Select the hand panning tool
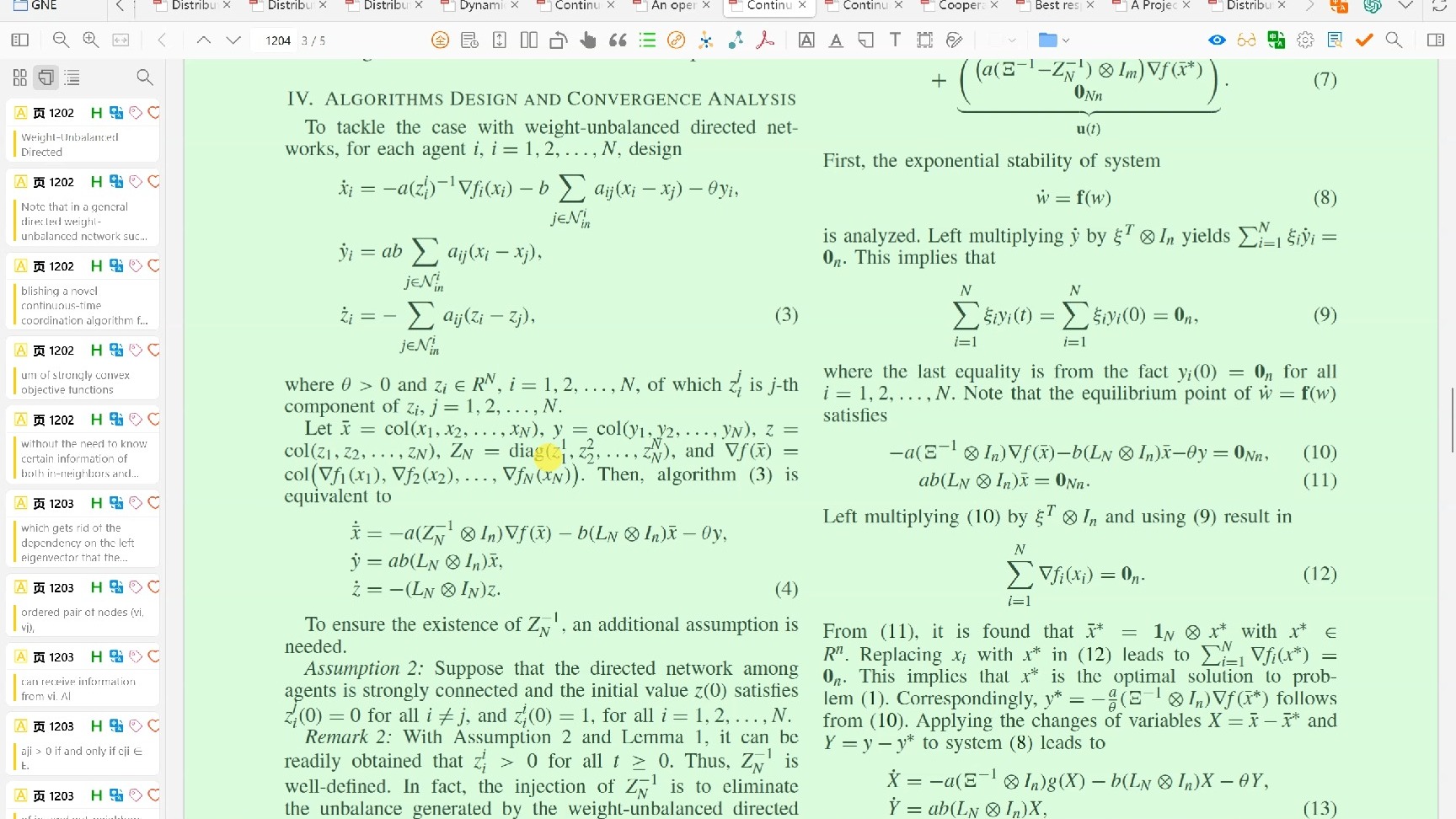1456x819 pixels. (x=588, y=40)
